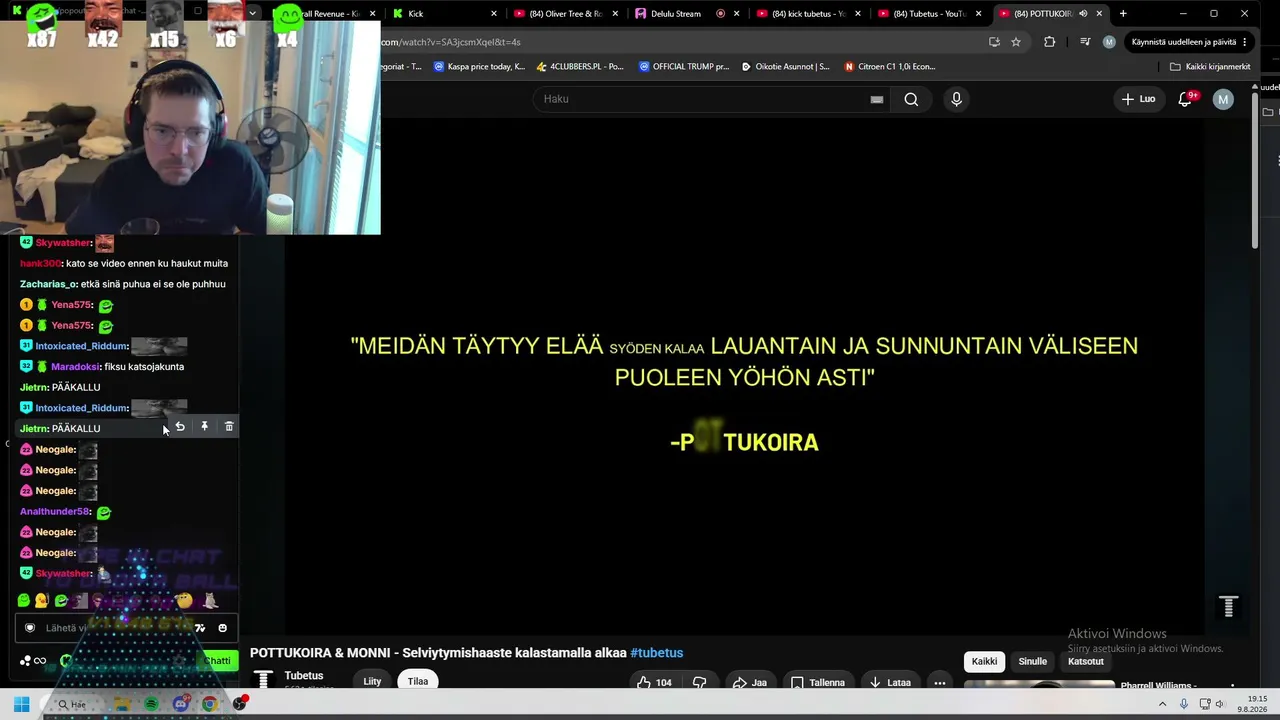Send message with the green Chatti button
The width and height of the screenshot is (1280, 720).
[x=217, y=660]
